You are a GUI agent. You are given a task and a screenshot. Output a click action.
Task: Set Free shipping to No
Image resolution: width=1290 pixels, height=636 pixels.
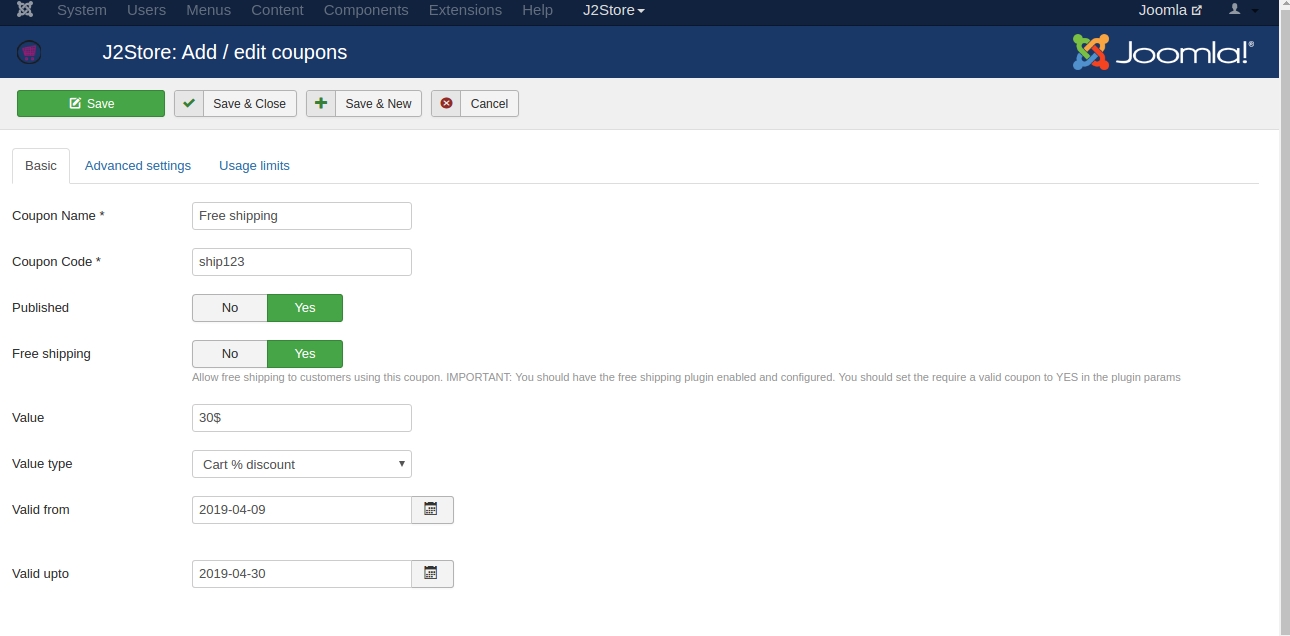click(230, 354)
